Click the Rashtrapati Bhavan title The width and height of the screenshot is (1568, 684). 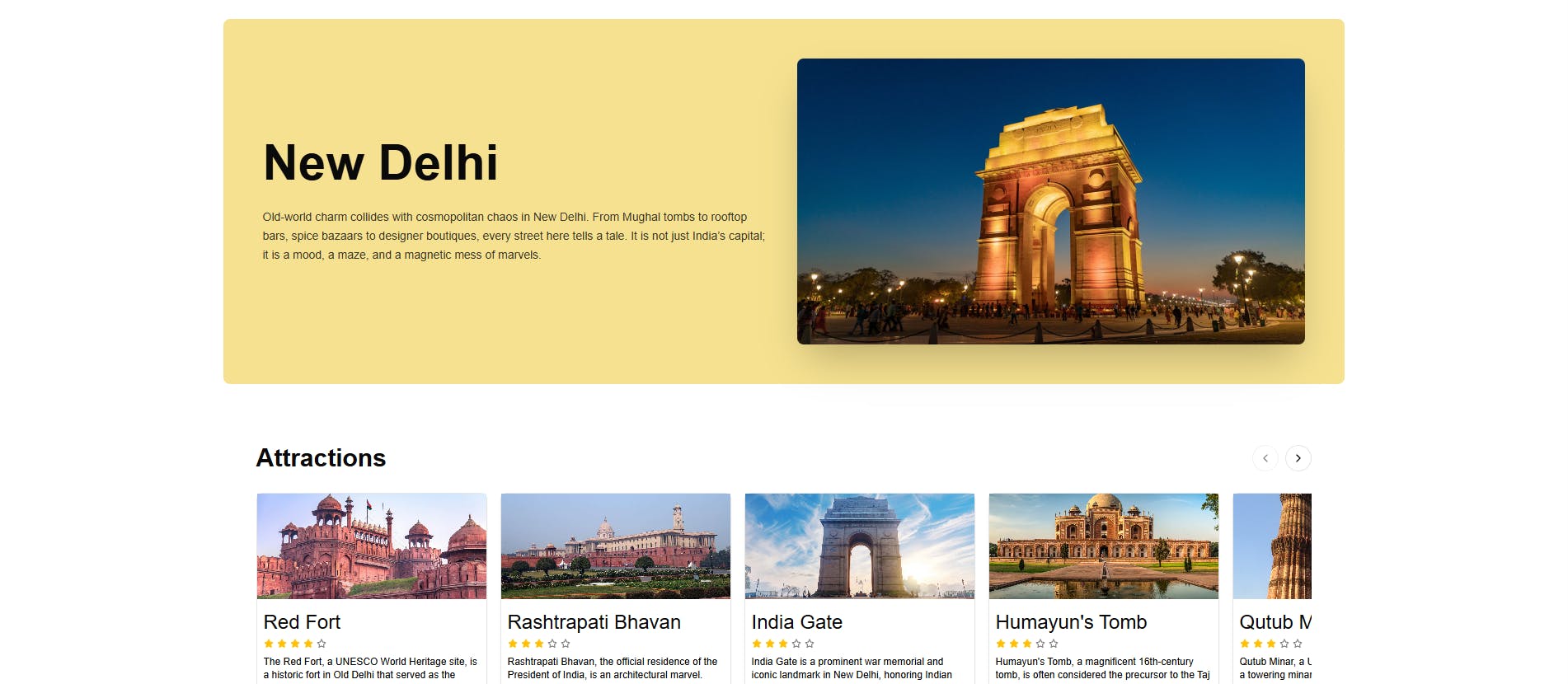(x=594, y=622)
